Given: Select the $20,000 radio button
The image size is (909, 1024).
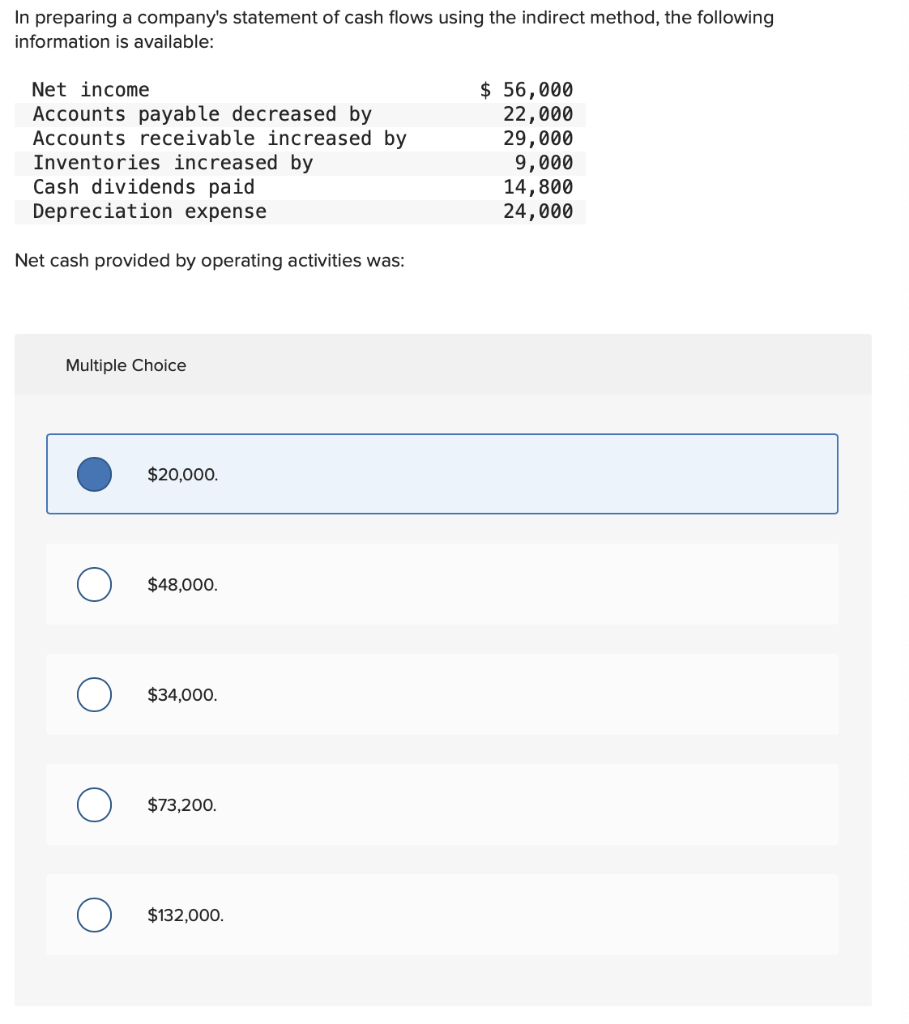Looking at the screenshot, I should (x=94, y=474).
